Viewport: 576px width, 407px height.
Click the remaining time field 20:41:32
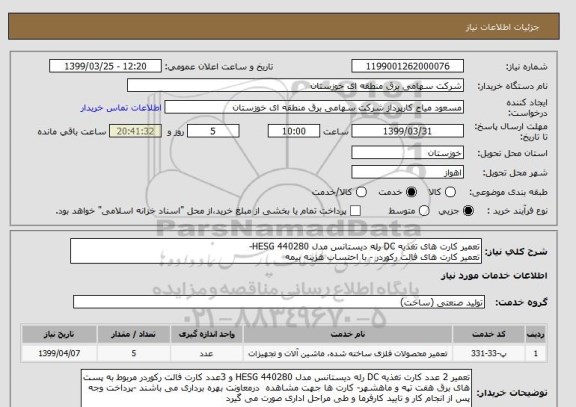click(x=135, y=131)
